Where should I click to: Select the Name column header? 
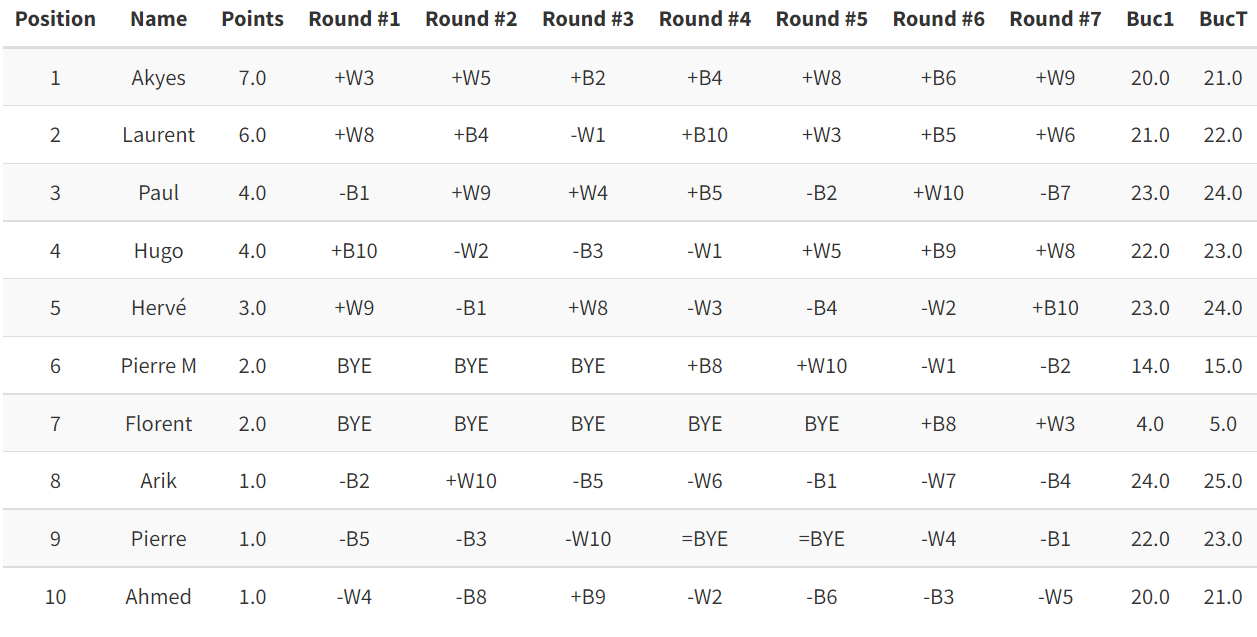pos(158,19)
